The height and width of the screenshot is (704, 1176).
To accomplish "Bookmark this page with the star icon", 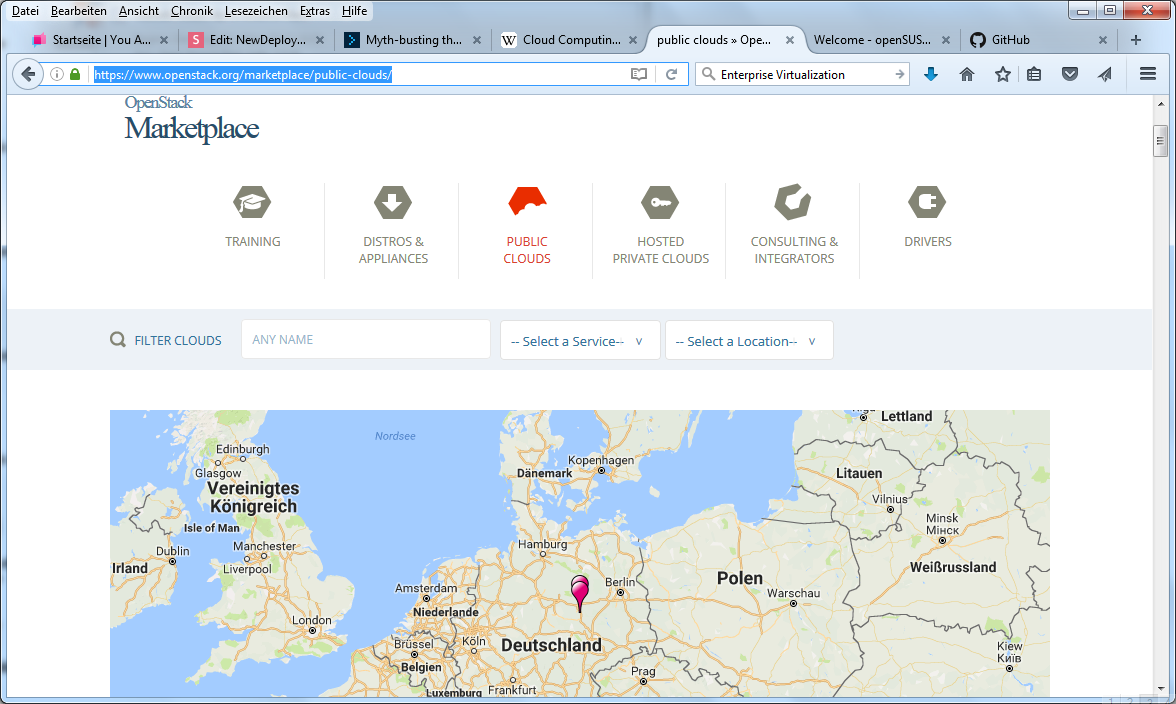I will (1003, 74).
